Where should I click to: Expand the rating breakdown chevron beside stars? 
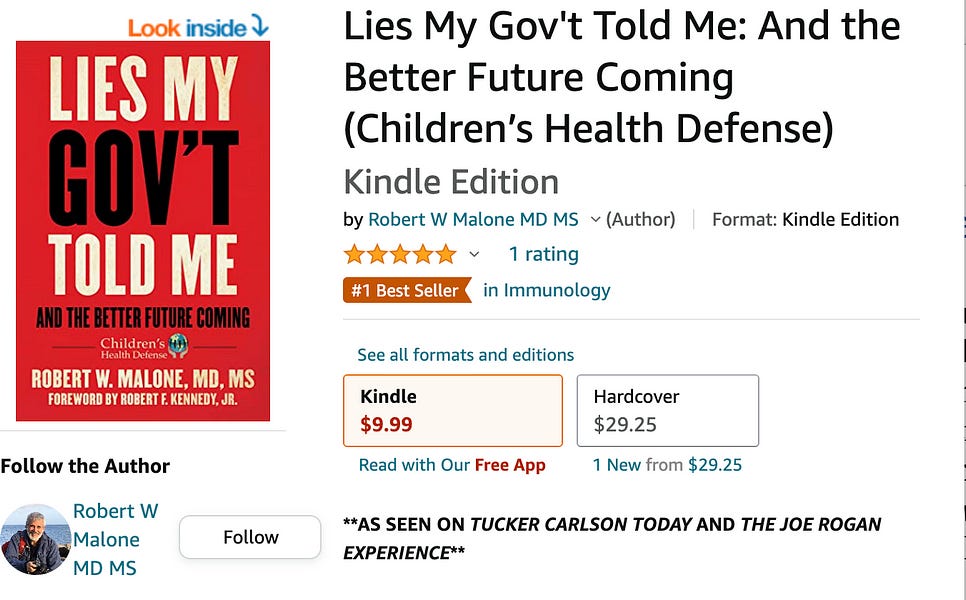474,254
